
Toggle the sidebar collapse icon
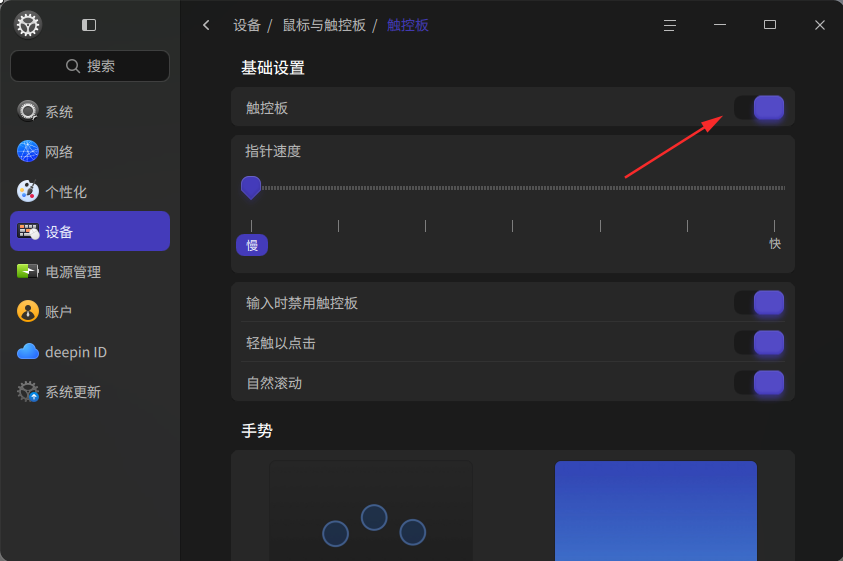89,25
